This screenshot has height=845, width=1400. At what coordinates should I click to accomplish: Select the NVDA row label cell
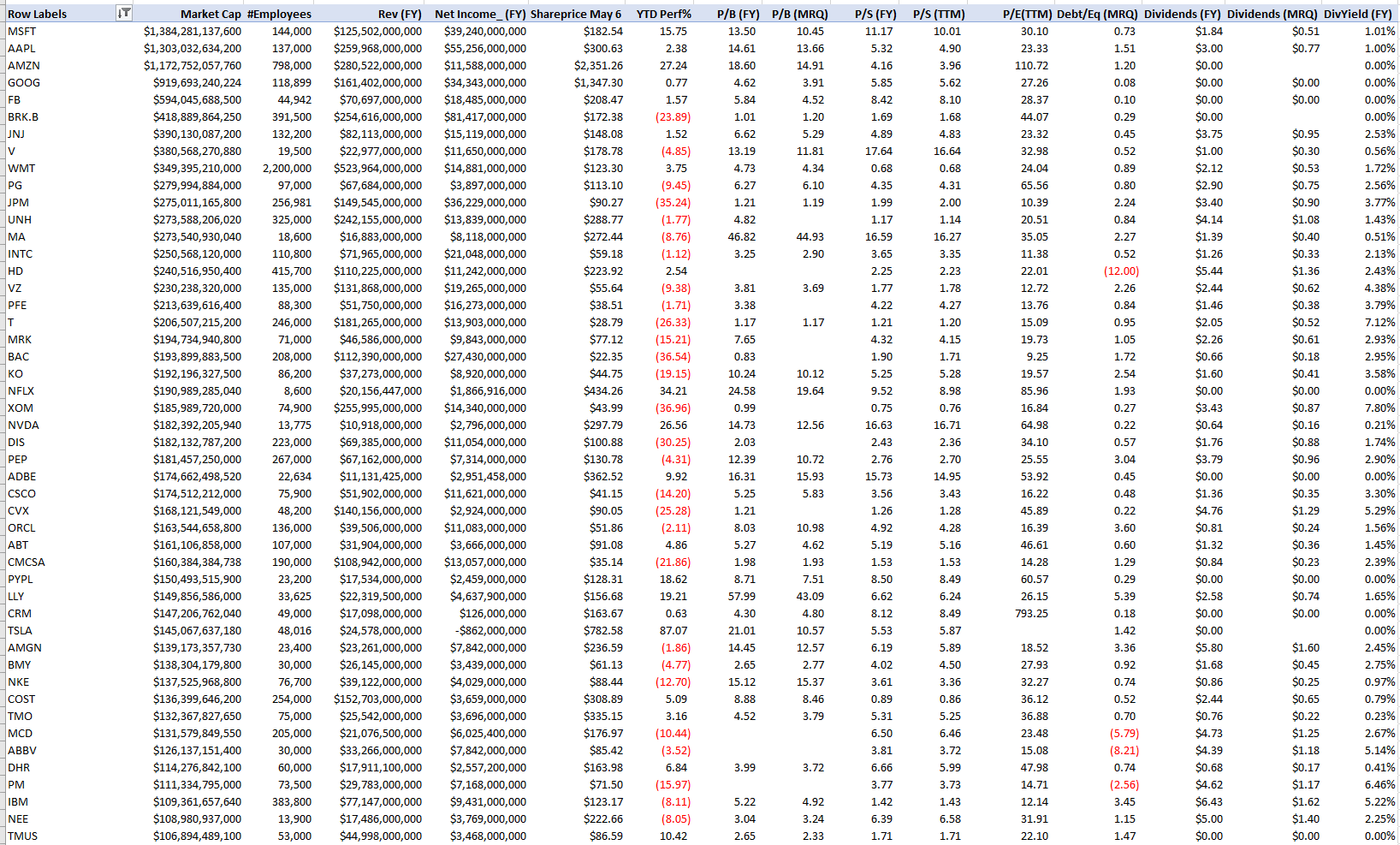[x=23, y=425]
